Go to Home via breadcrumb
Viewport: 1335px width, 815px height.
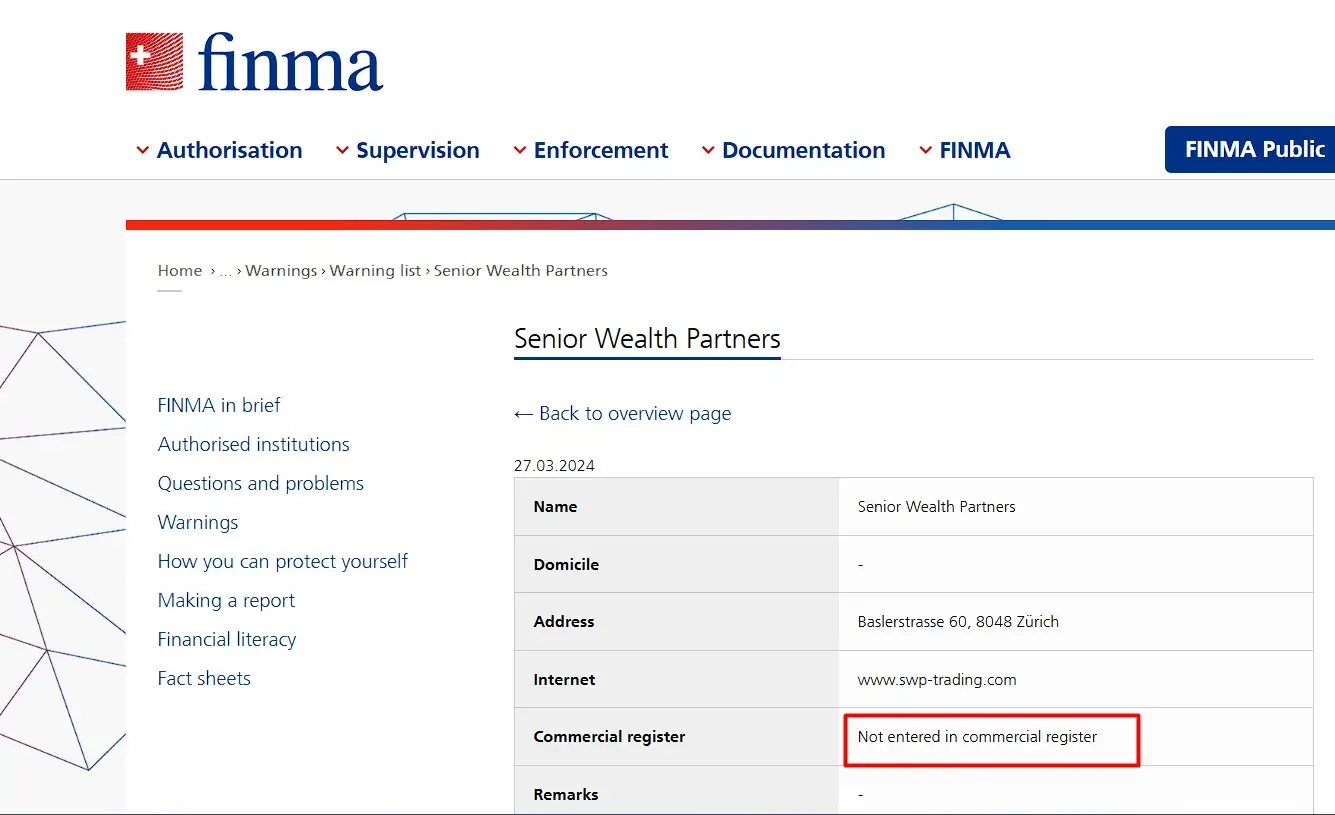(179, 270)
